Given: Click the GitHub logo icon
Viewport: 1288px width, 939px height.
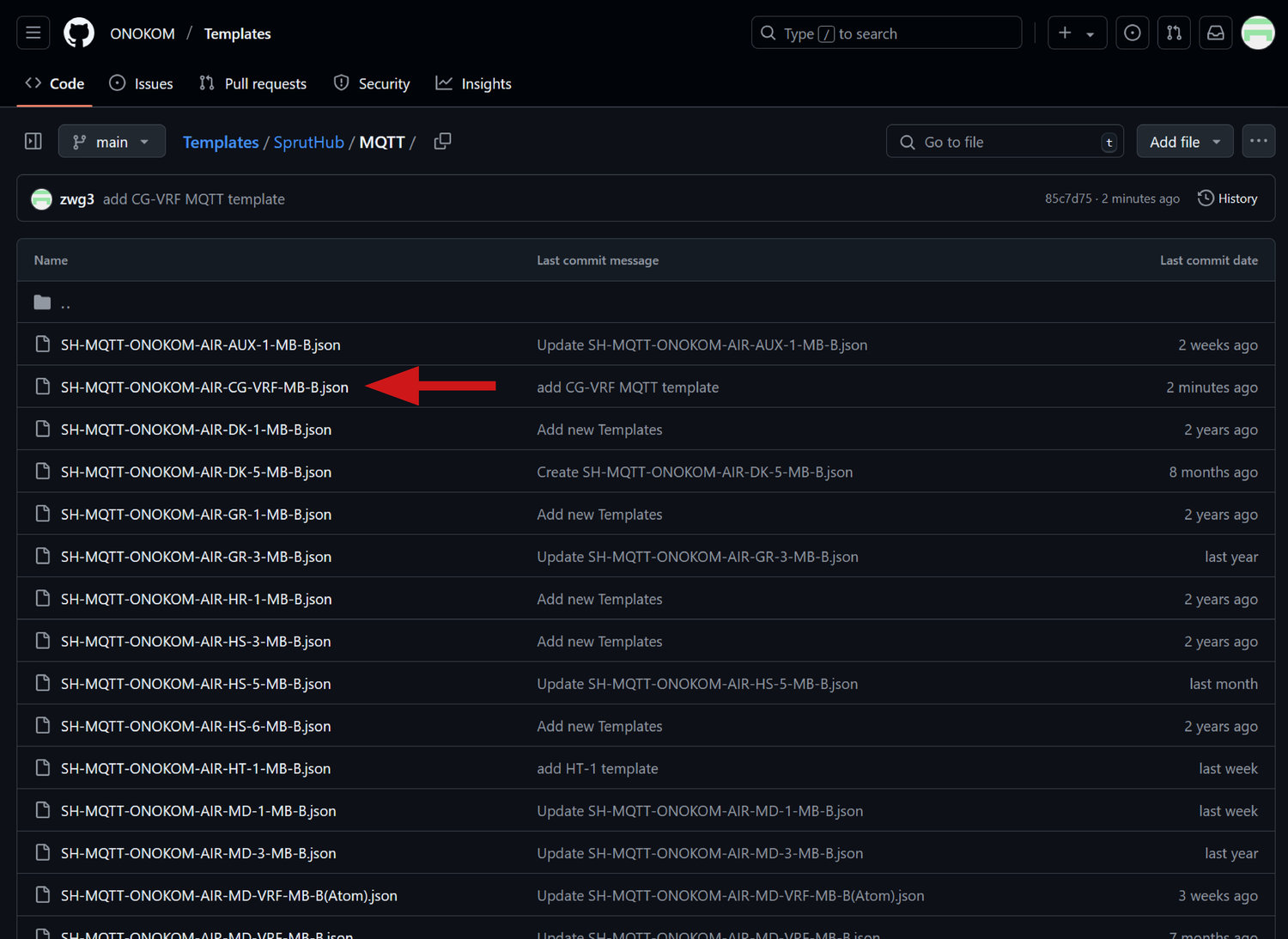Looking at the screenshot, I should pyautogui.click(x=79, y=33).
